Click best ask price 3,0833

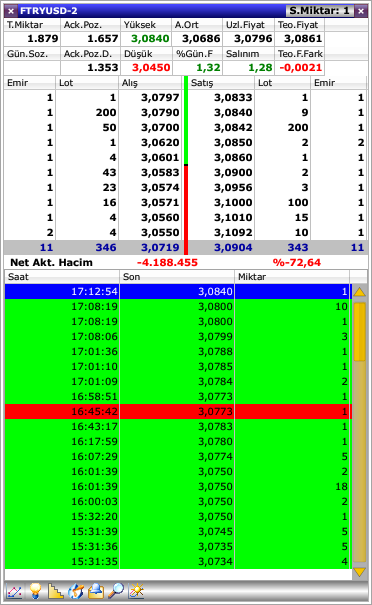pyautogui.click(x=233, y=98)
